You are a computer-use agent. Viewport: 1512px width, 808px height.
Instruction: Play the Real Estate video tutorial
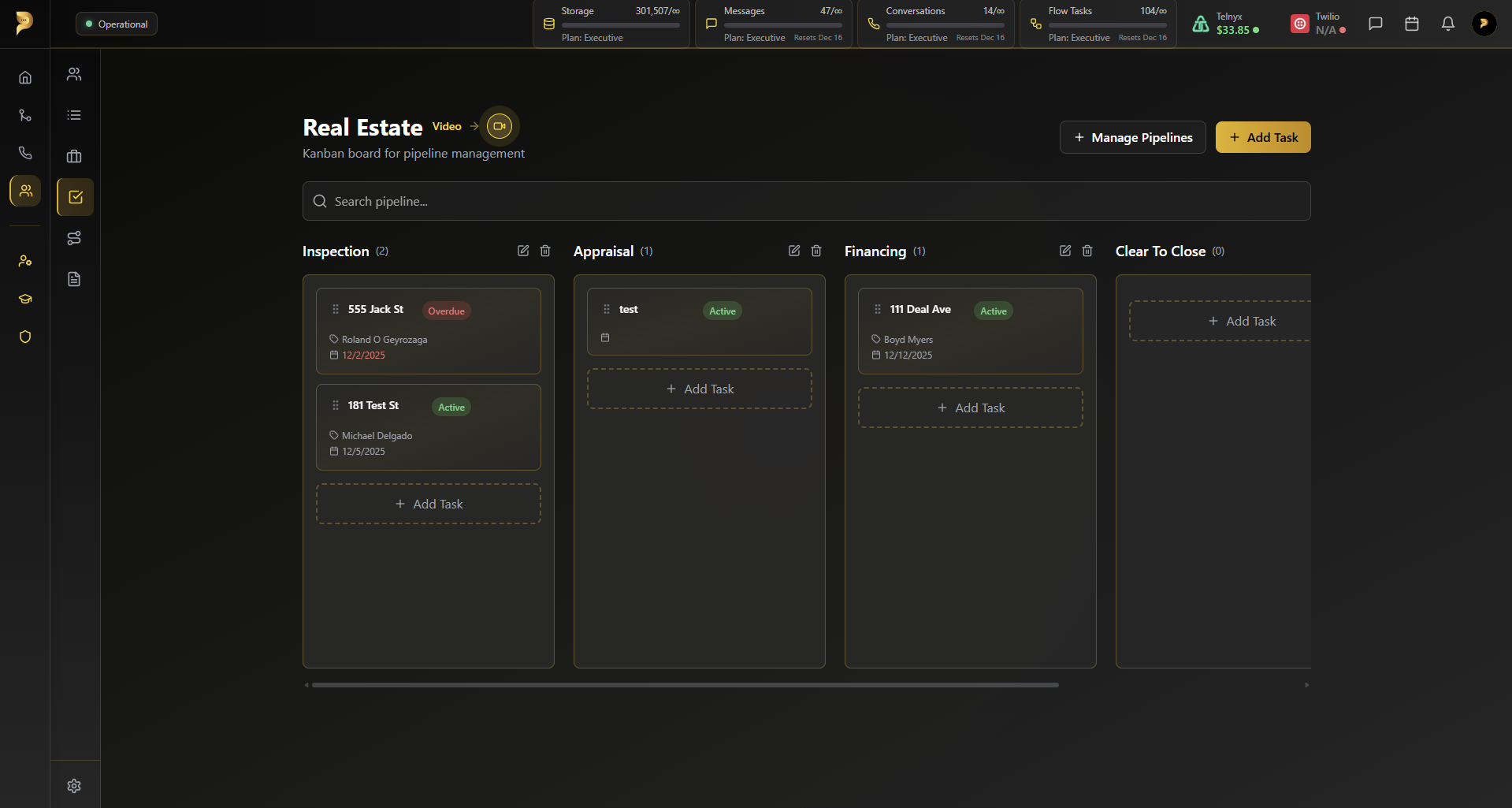(500, 126)
